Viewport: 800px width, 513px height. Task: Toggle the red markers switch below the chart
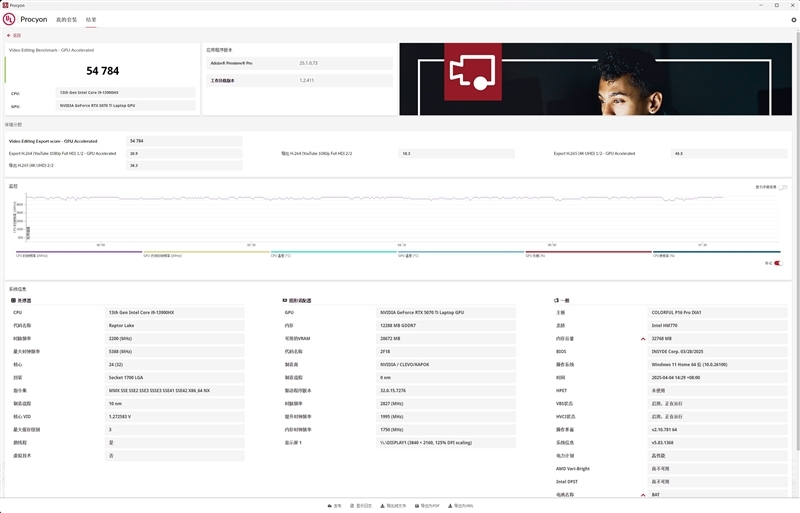(778, 263)
